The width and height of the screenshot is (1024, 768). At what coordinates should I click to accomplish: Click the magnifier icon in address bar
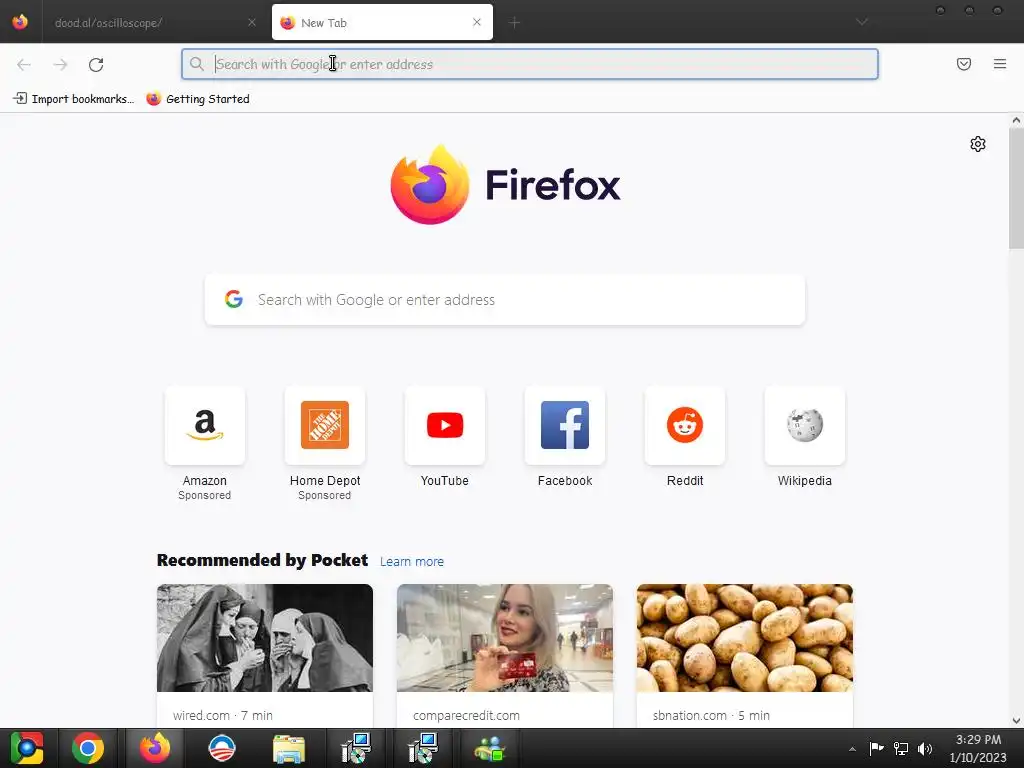(197, 64)
